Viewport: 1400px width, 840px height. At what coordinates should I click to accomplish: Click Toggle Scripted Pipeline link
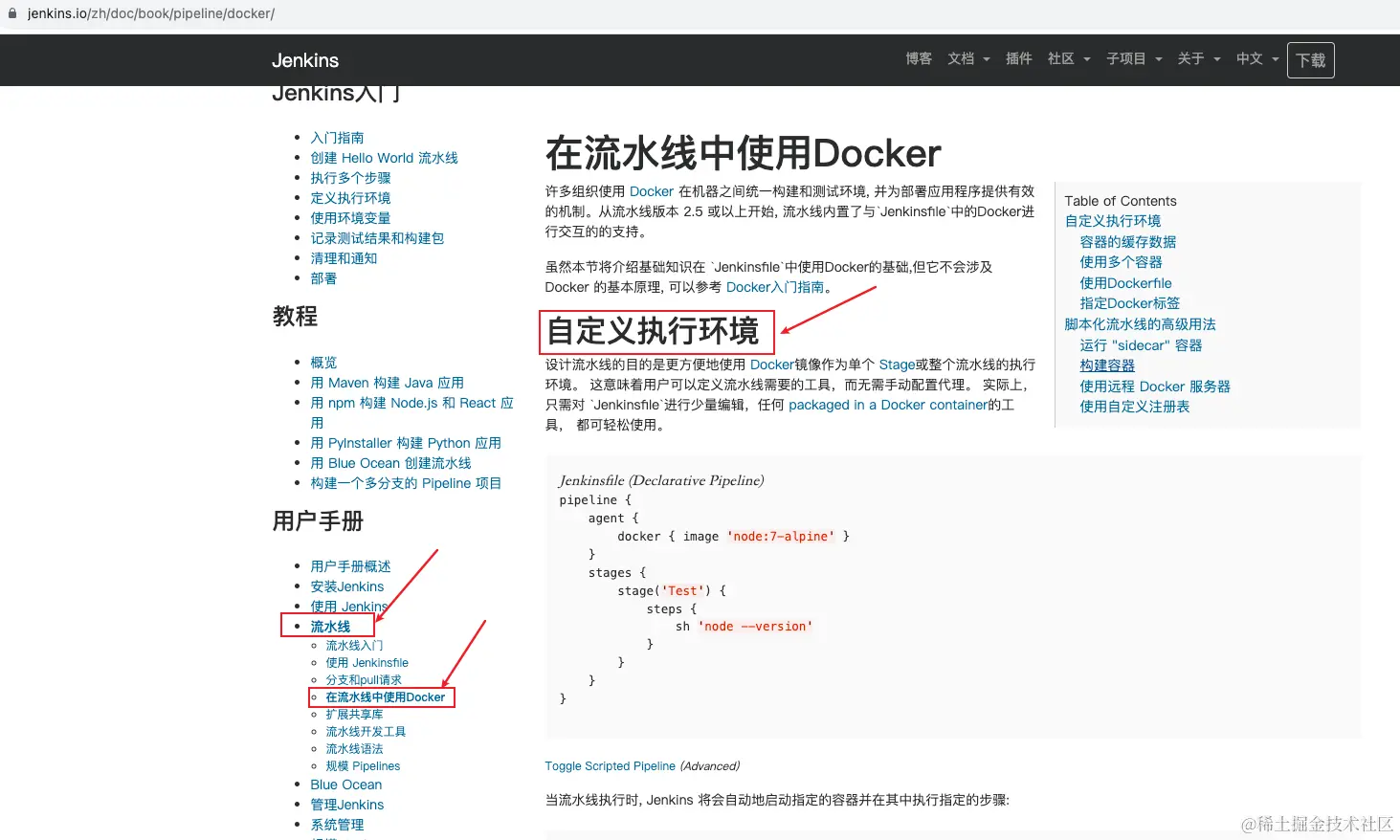pos(610,766)
